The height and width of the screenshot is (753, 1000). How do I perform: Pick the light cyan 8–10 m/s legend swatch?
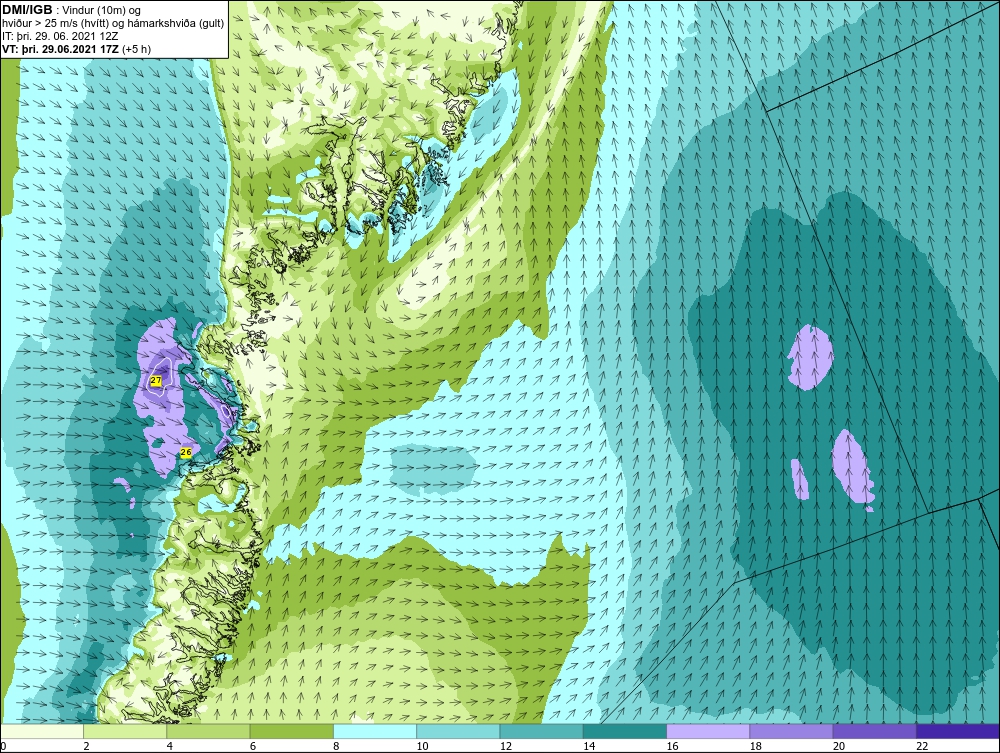[x=375, y=731]
